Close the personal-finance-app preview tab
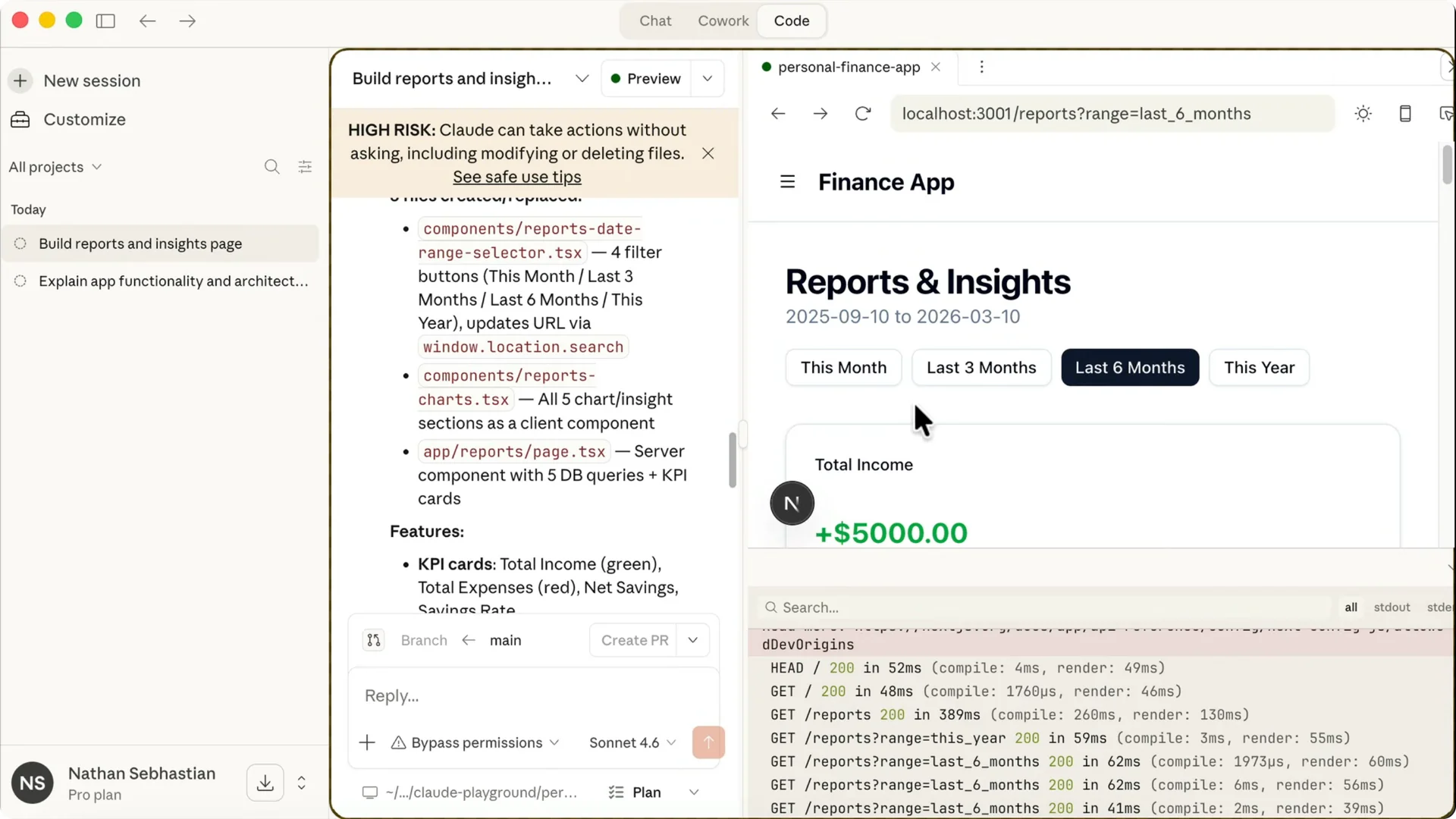The width and height of the screenshot is (1456, 819). click(936, 67)
